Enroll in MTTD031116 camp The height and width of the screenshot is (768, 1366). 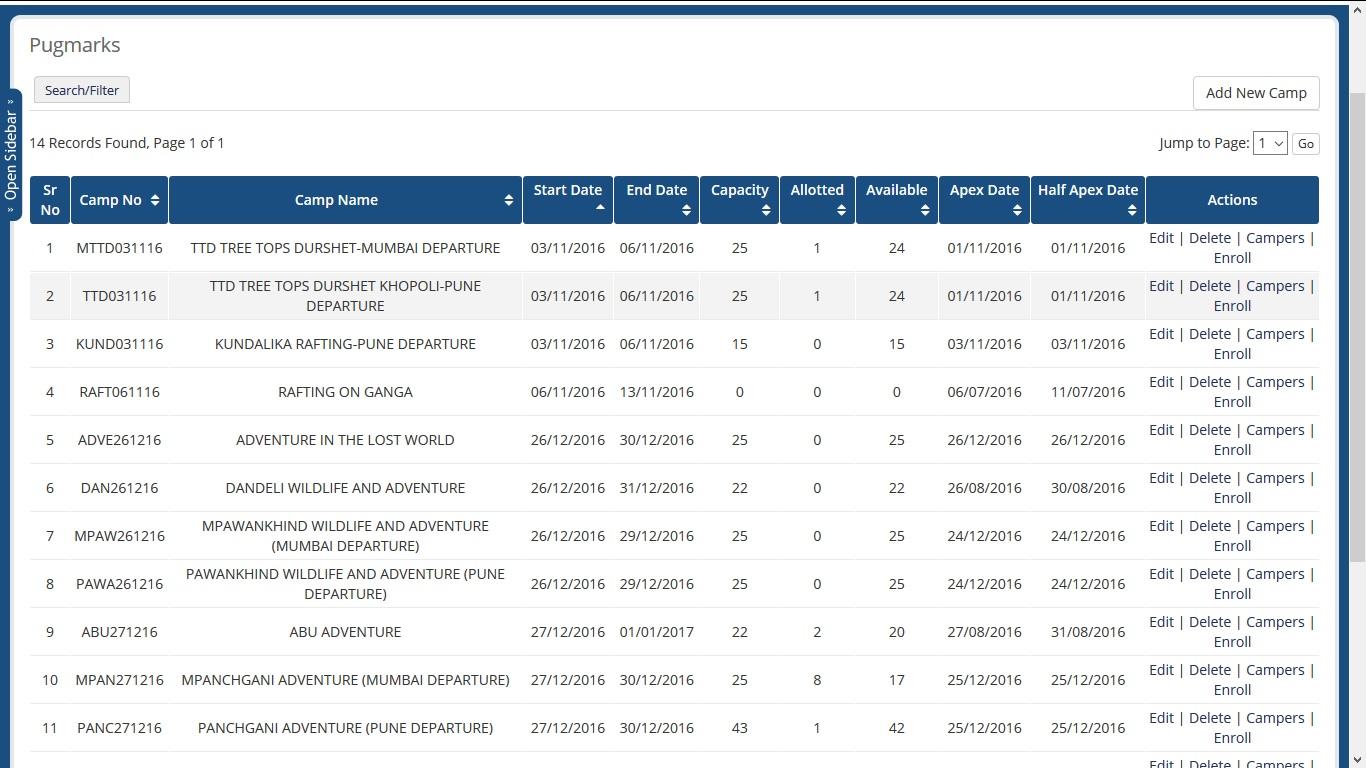pos(1232,258)
